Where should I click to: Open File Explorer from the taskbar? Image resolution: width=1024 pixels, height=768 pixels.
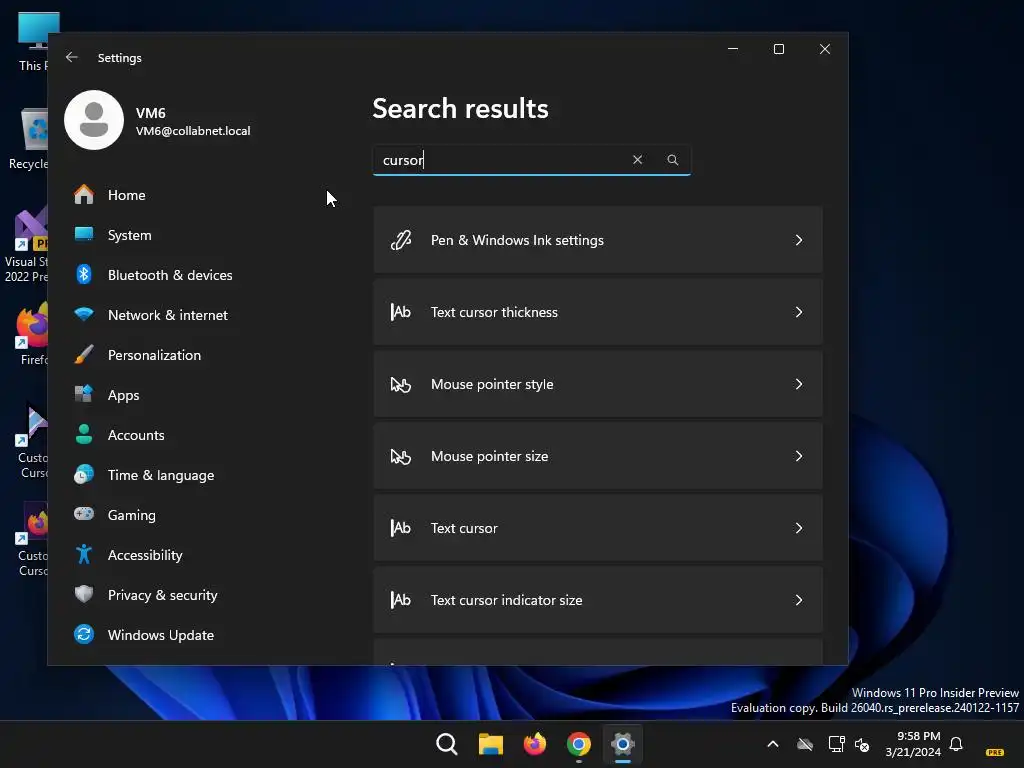(490, 744)
